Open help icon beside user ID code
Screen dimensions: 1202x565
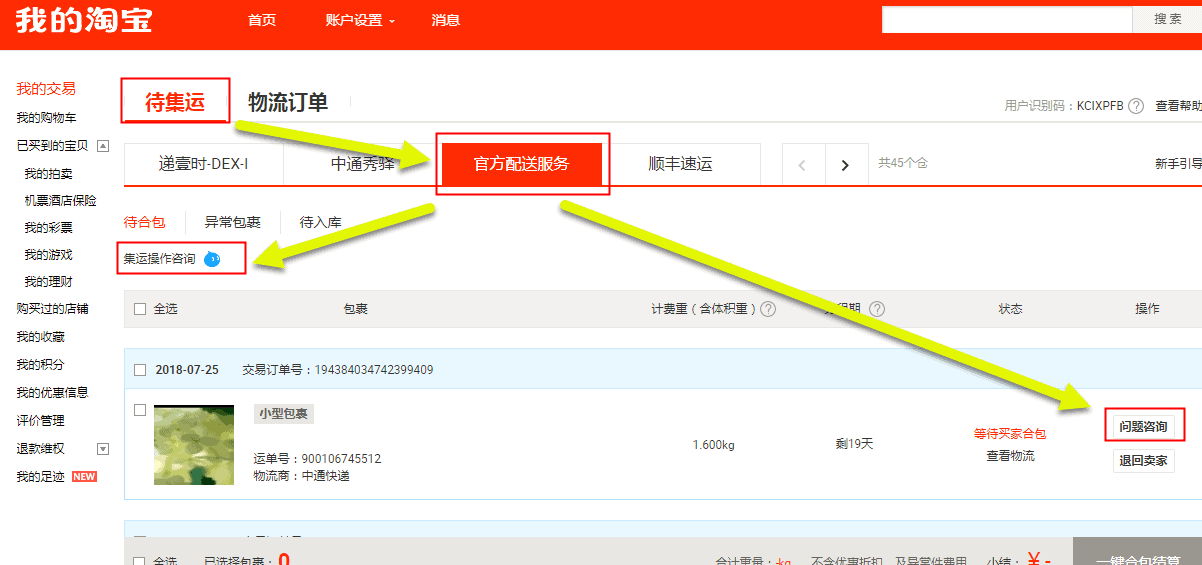(1136, 106)
